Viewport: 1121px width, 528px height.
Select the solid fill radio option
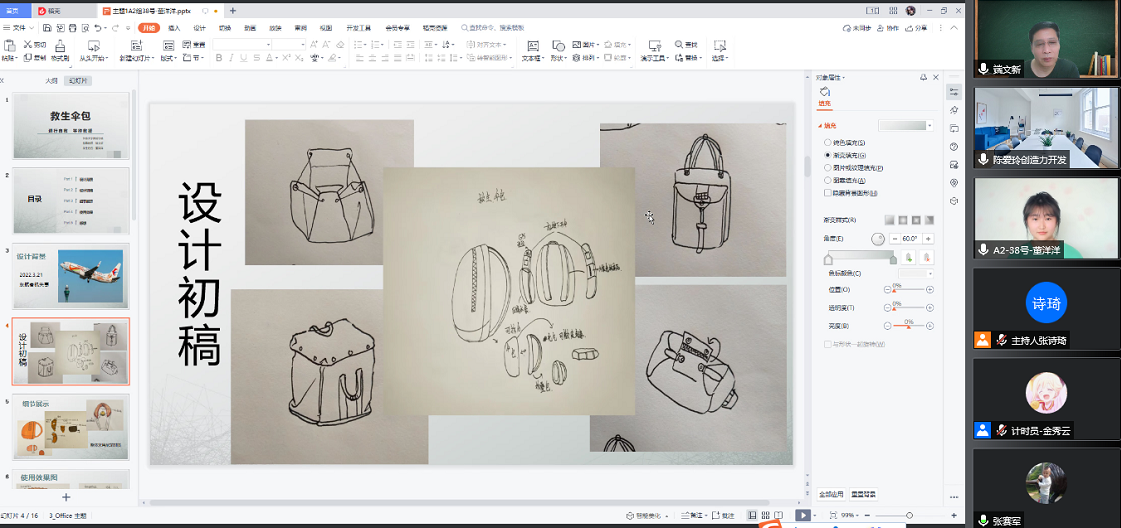point(827,143)
